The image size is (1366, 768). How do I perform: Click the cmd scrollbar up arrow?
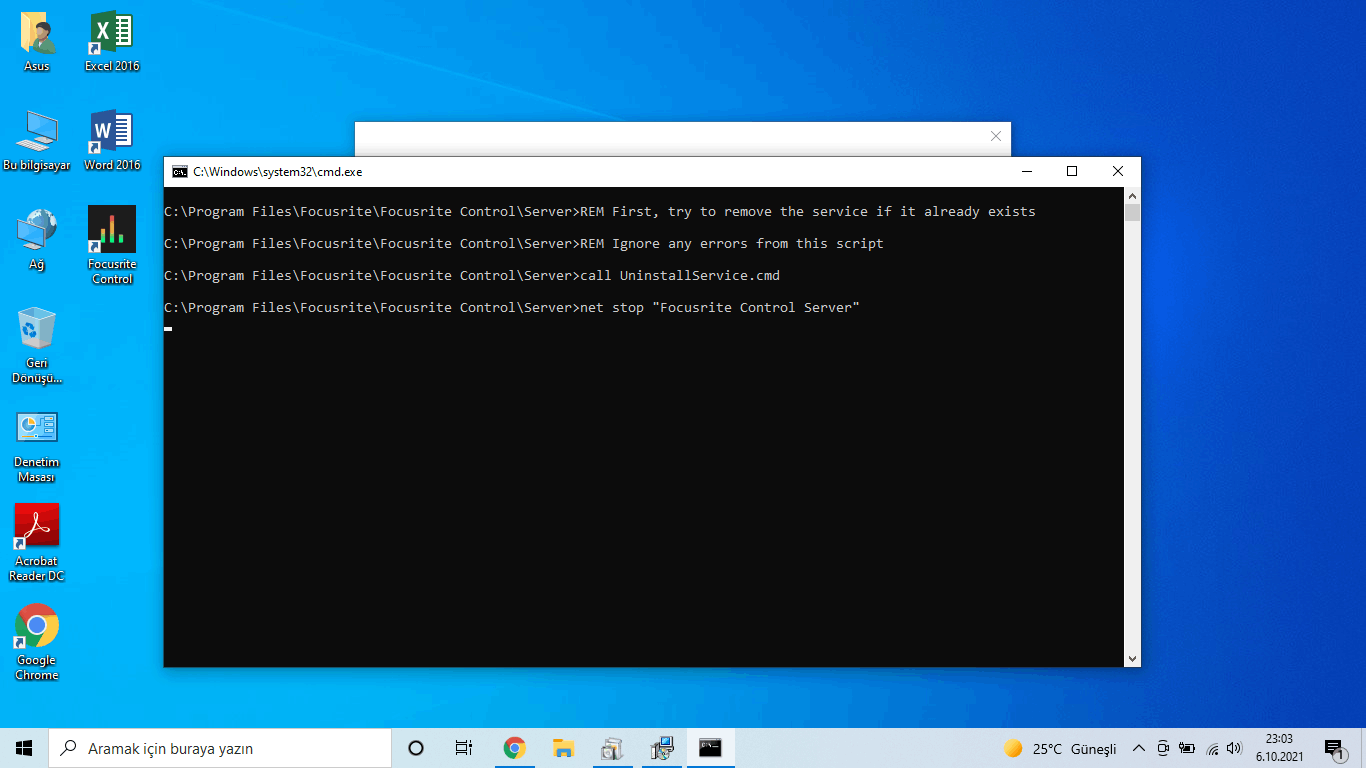[1132, 196]
